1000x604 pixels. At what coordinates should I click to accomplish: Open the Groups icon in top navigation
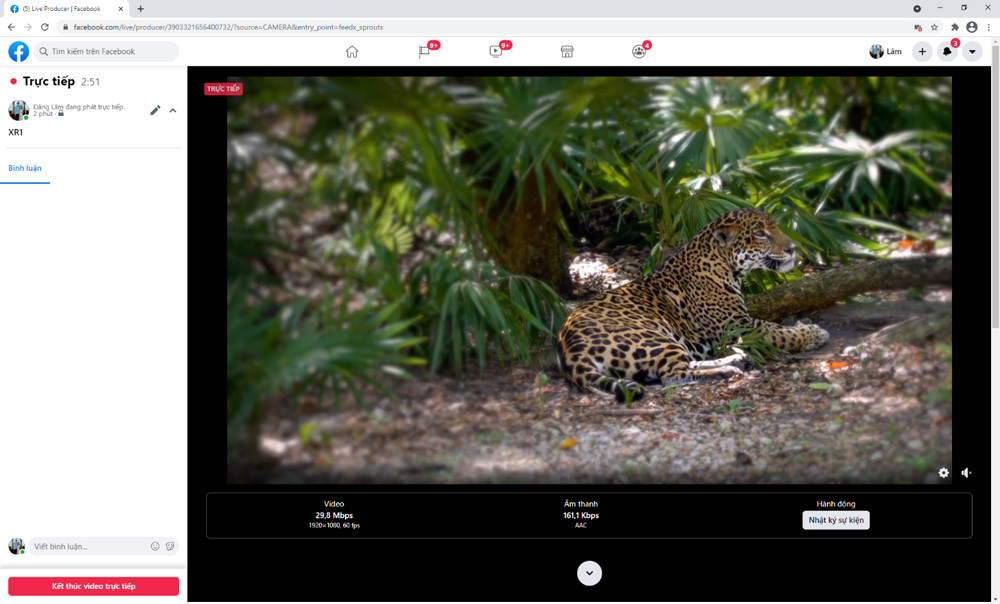tap(639, 52)
